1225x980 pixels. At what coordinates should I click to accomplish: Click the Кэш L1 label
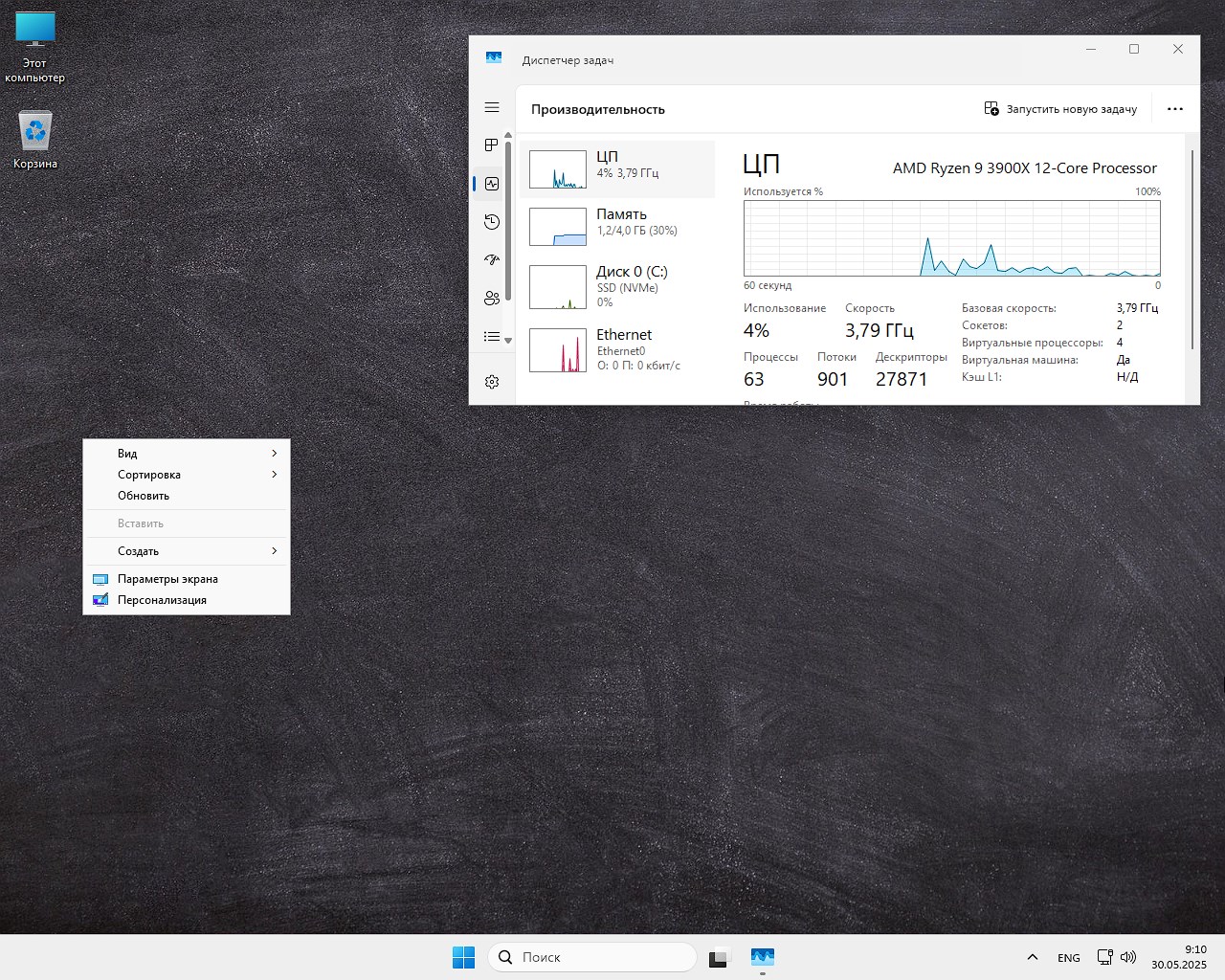982,377
